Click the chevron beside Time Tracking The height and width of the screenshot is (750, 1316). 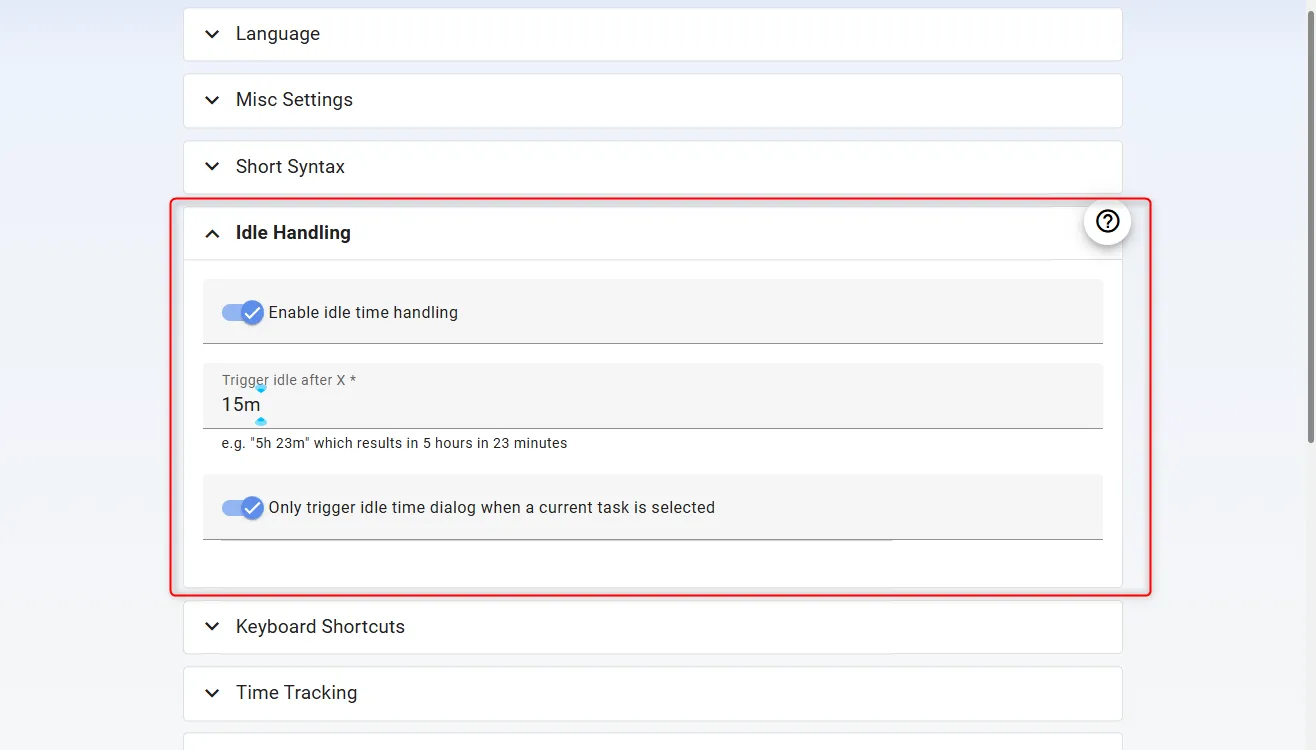(212, 693)
